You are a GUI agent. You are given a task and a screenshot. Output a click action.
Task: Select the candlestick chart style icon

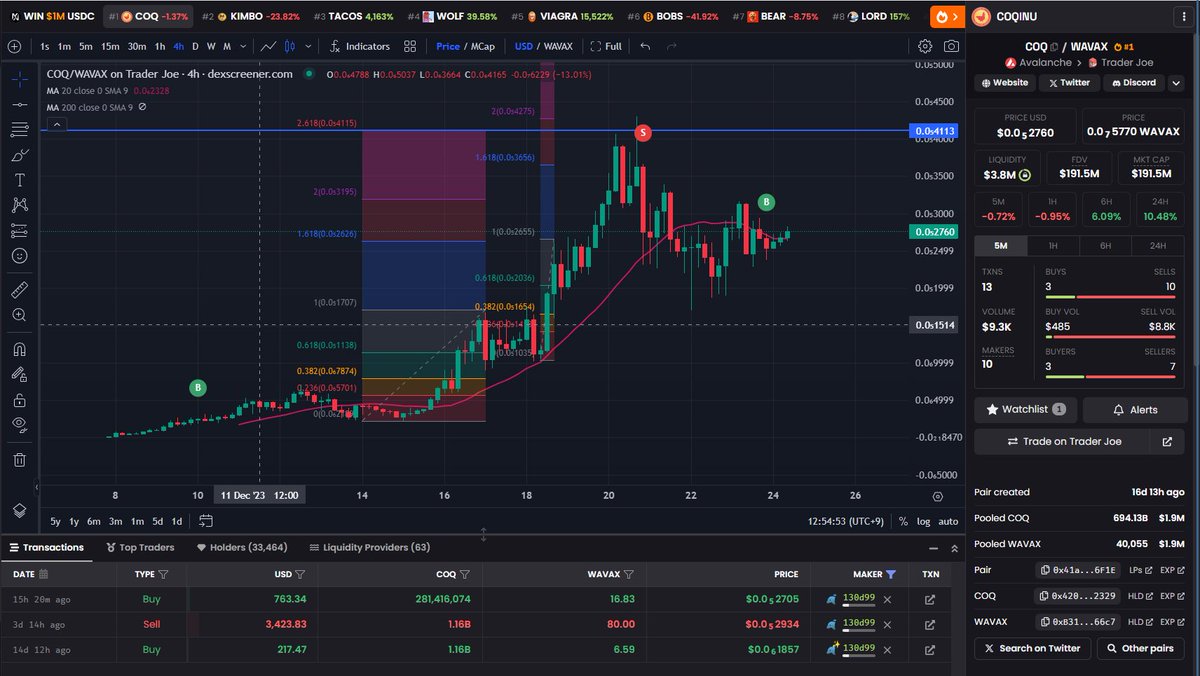tap(290, 46)
